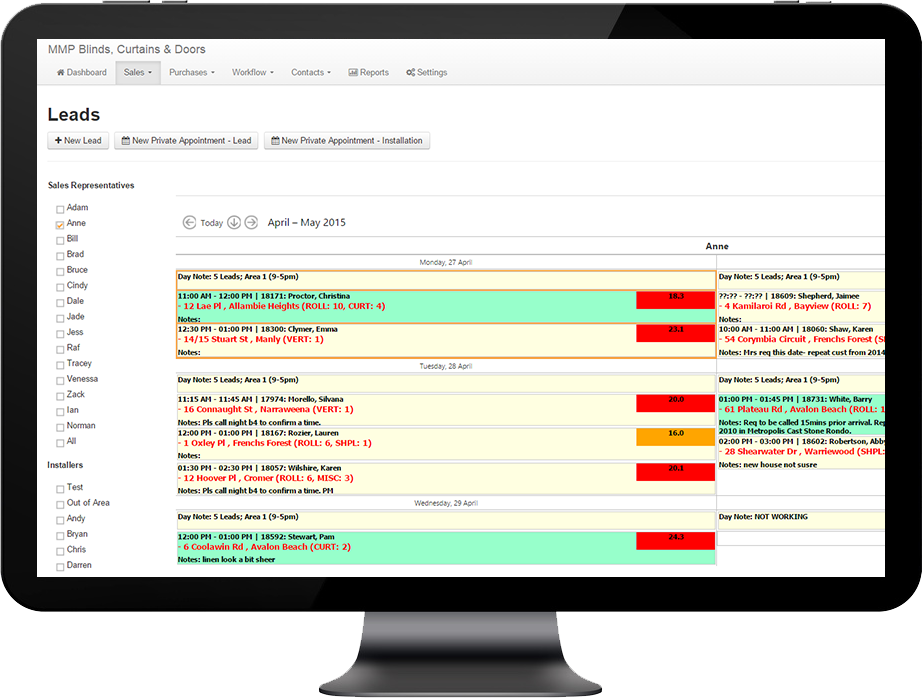Uncheck the Anne sales representative checkbox
Screen dimensions: 922x698
click(60, 225)
